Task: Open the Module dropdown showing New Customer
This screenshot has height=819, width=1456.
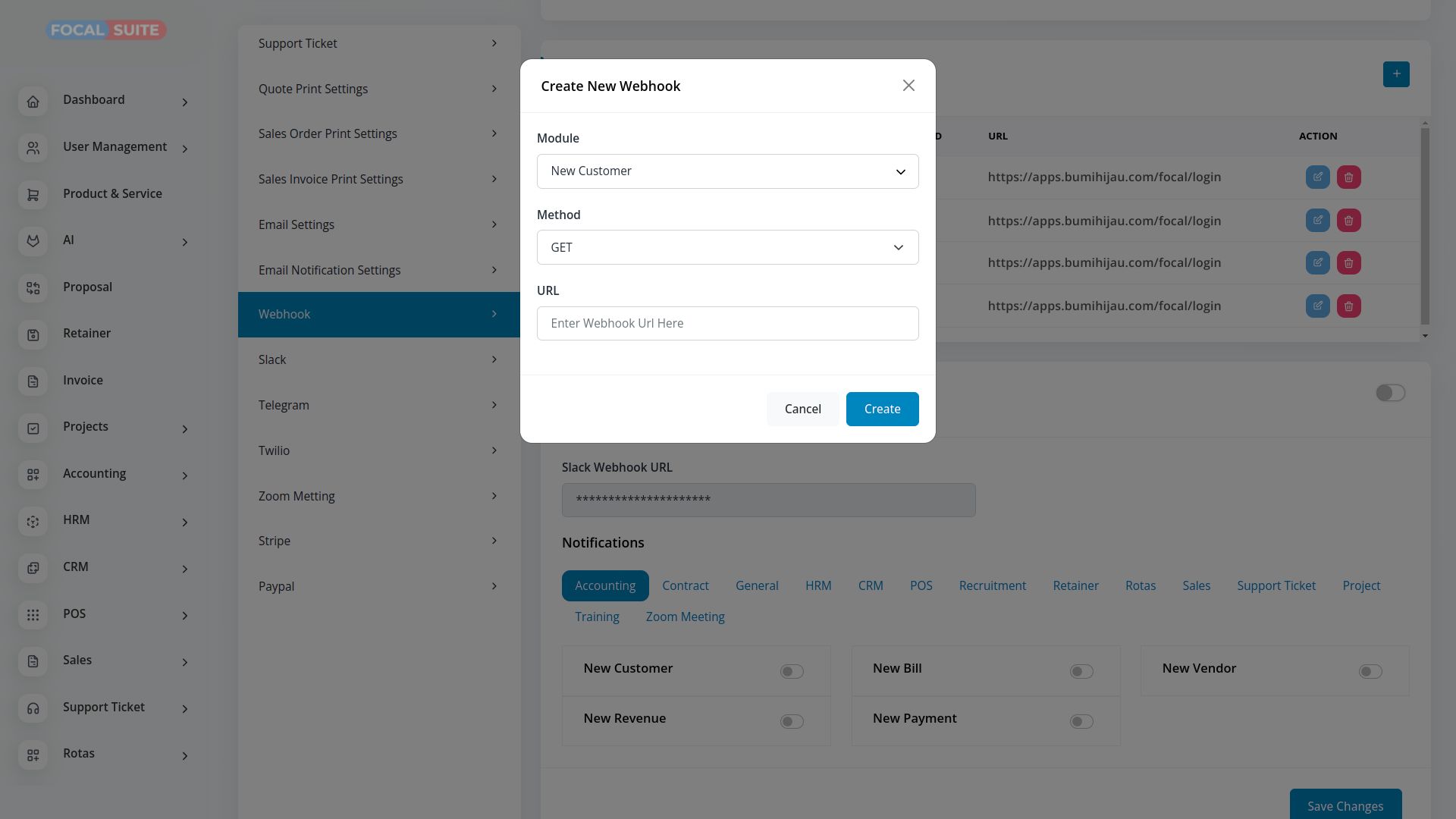Action: 727,171
